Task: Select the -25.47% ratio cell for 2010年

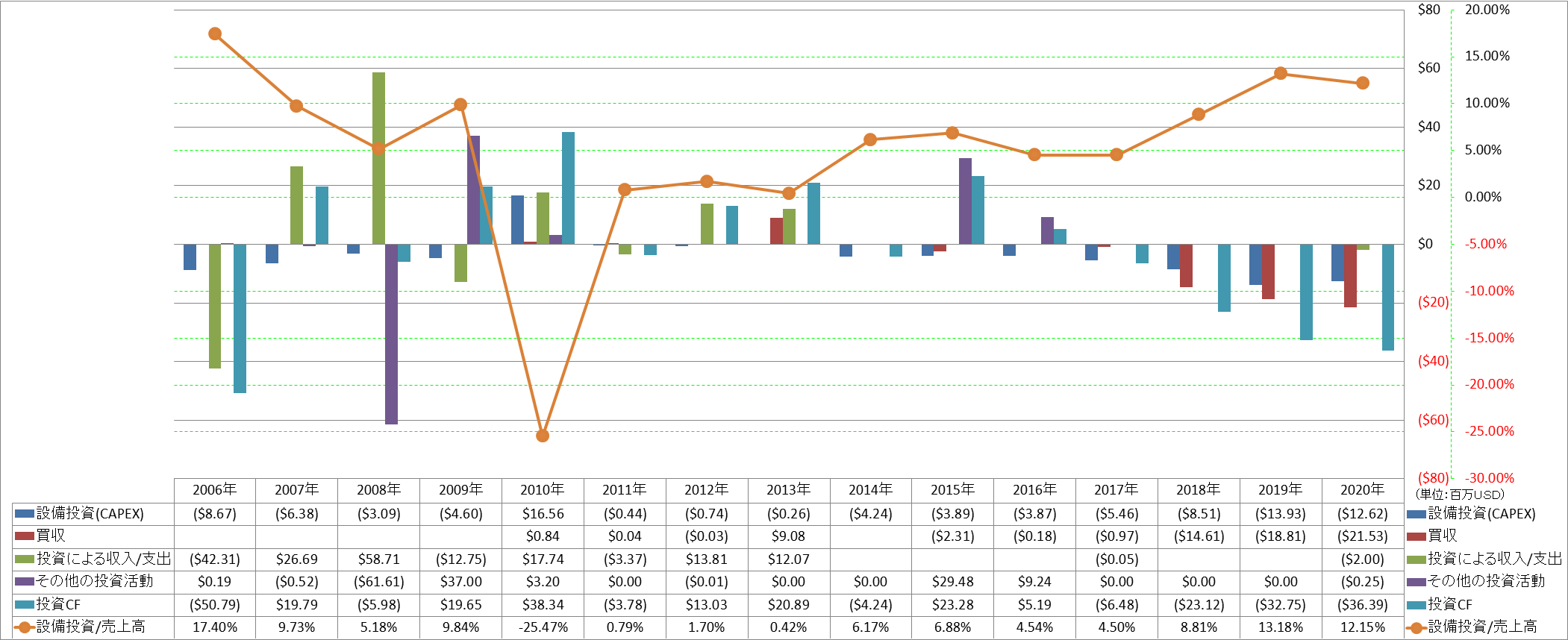Action: click(543, 627)
